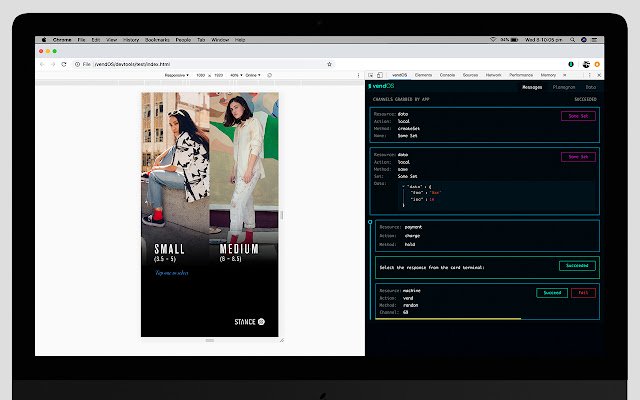
Task: Open the Edit menu
Action: [x=96, y=40]
